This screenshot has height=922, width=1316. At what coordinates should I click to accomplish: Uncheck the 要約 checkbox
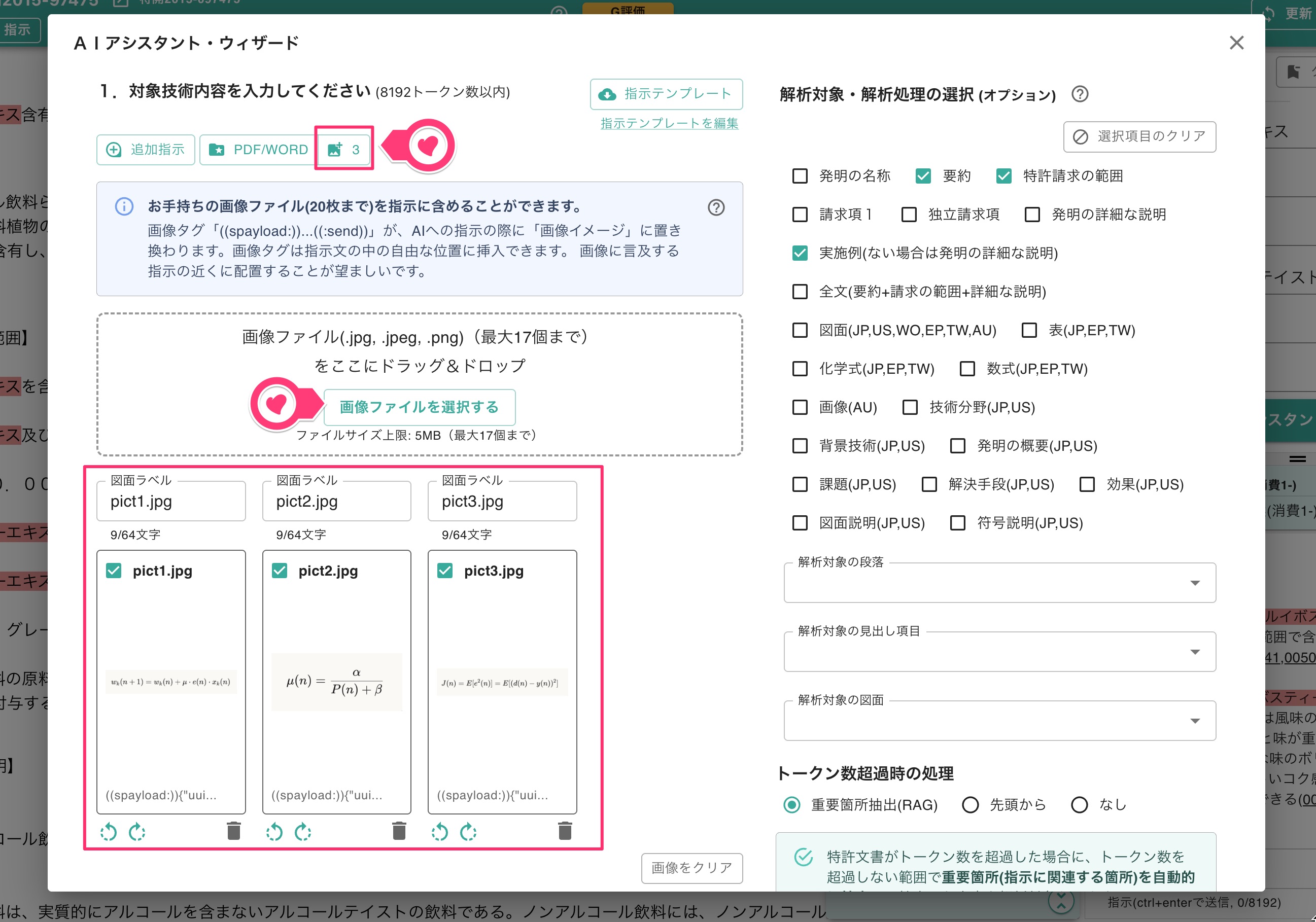click(x=923, y=176)
